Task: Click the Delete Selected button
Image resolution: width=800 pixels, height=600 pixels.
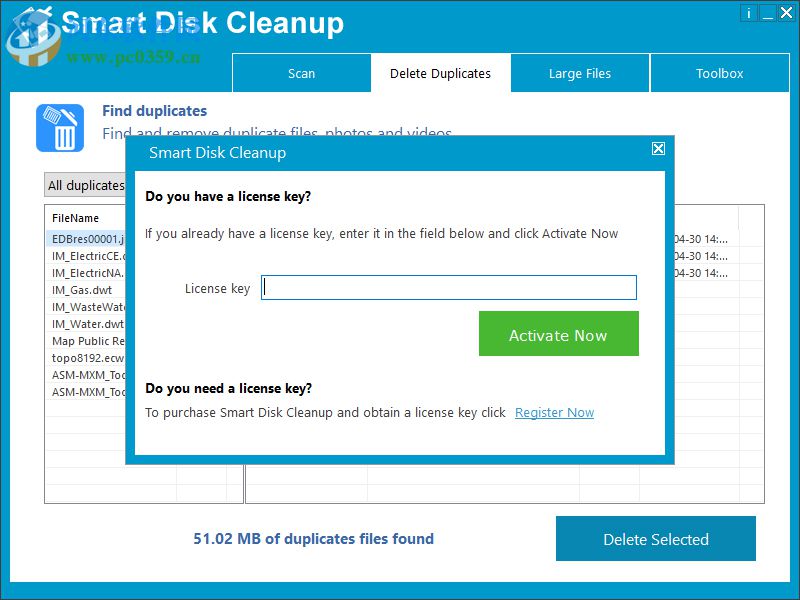Action: [x=656, y=539]
